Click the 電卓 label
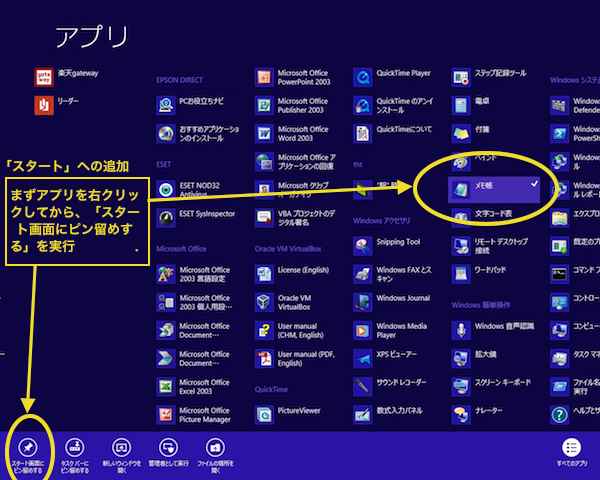 (x=482, y=101)
